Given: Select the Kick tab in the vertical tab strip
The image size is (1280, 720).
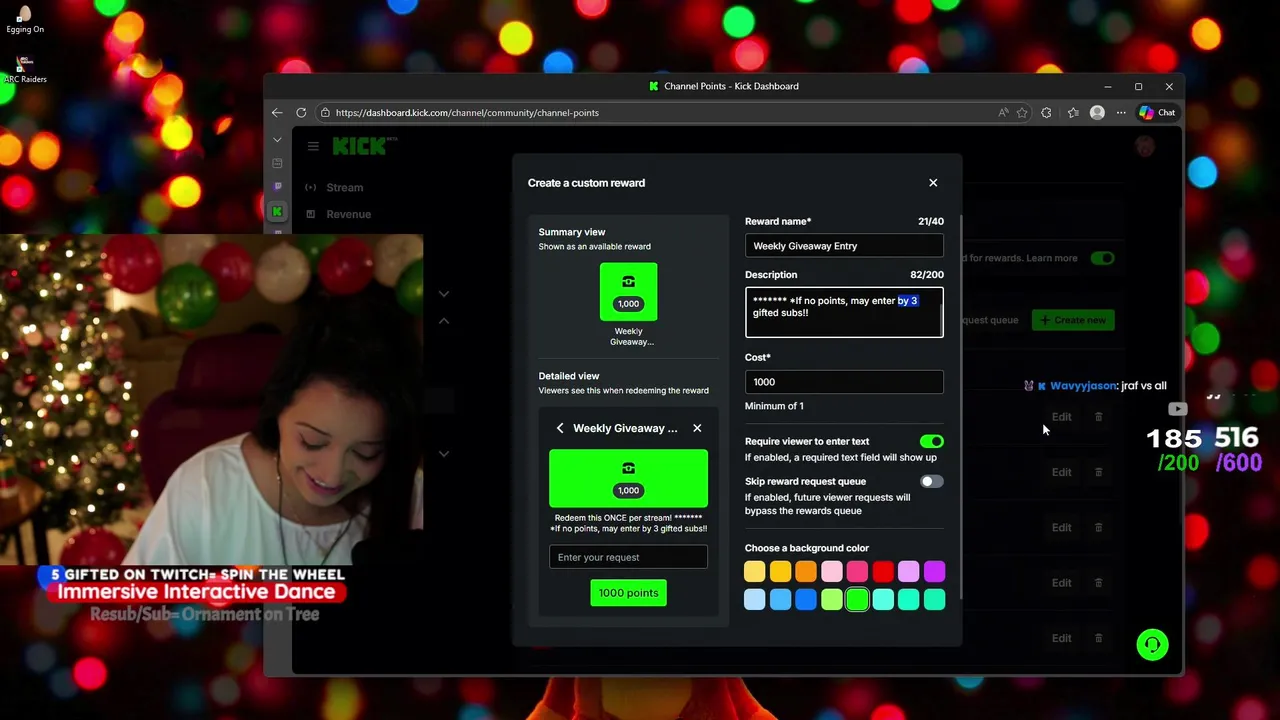Looking at the screenshot, I should 277,211.
